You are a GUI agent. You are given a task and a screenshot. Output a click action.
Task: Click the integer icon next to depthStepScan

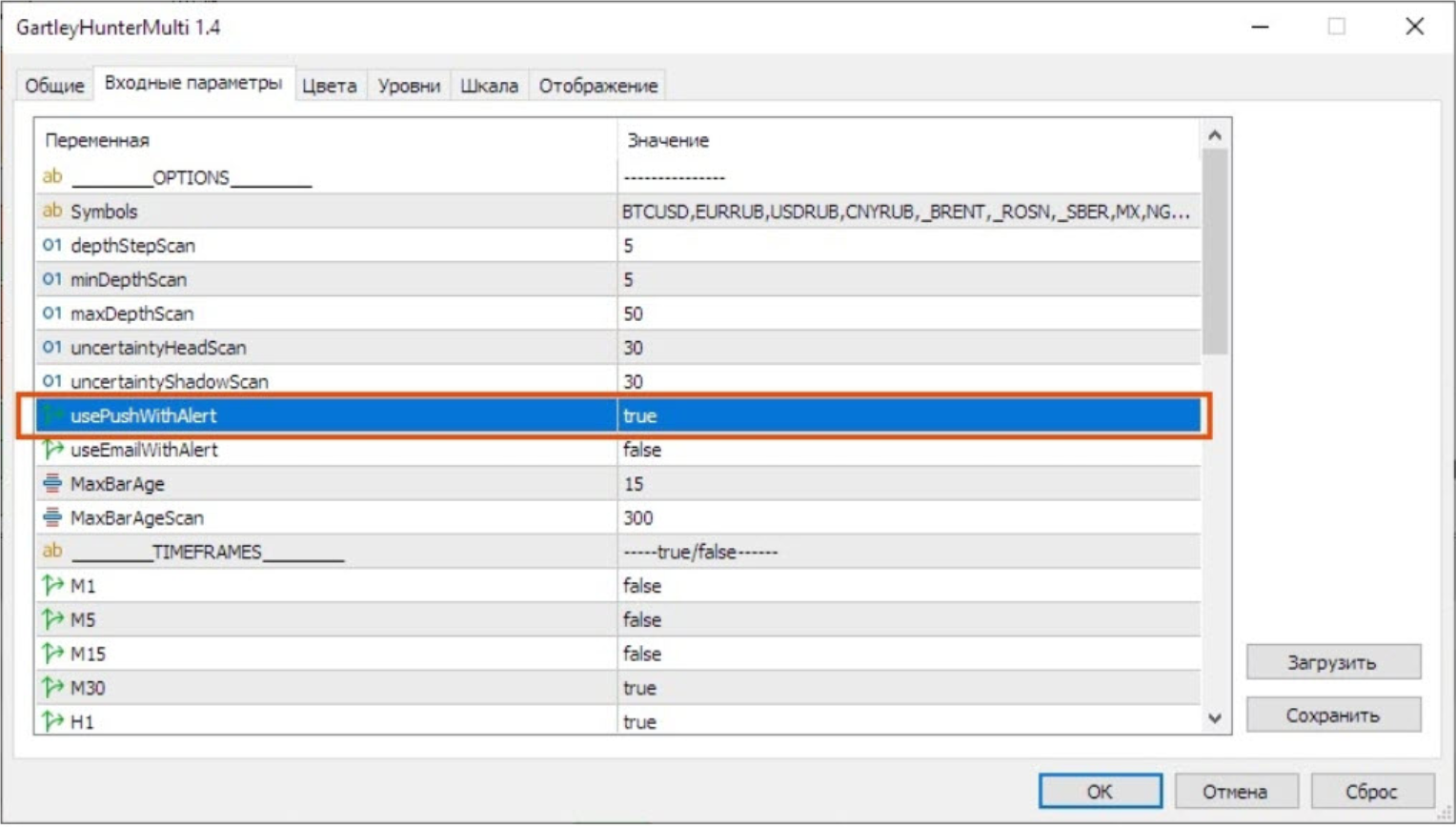[x=52, y=245]
